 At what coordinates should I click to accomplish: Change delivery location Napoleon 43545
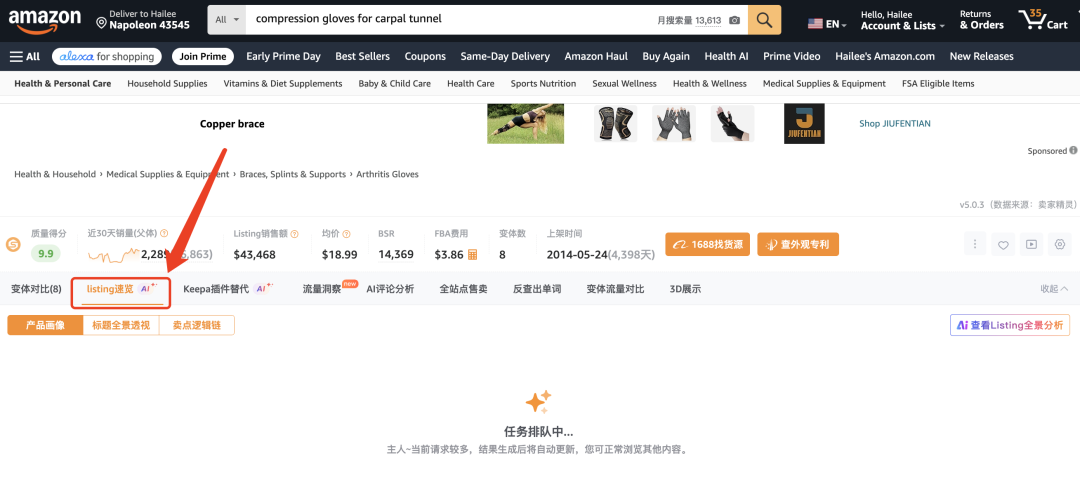(x=143, y=20)
